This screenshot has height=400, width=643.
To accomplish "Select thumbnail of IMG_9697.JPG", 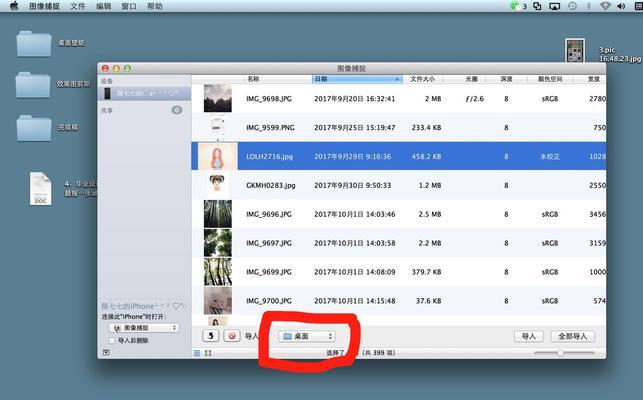I will coord(218,243).
